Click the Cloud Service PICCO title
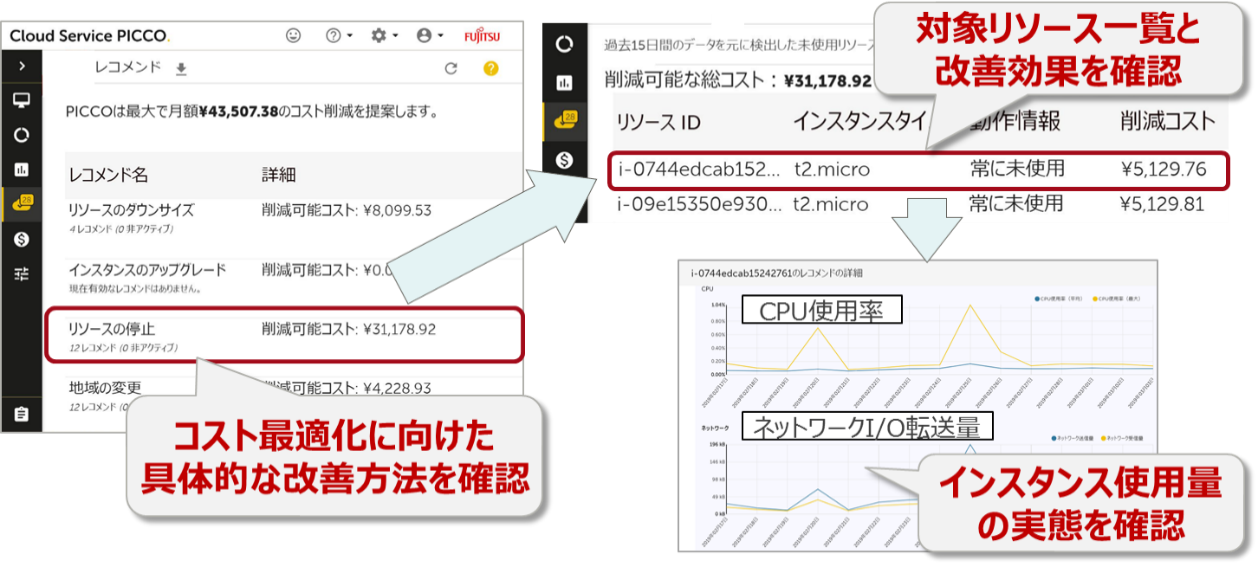The height and width of the screenshot is (563, 1256). click(x=90, y=35)
